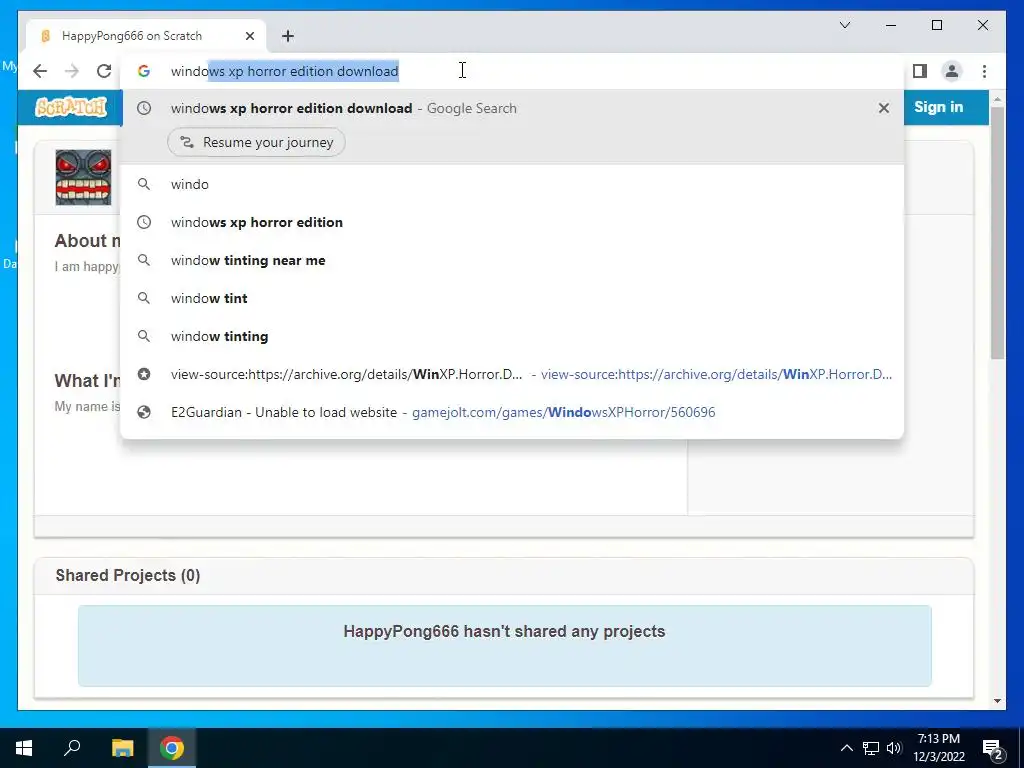Click the bookmark star icon of view-source entry

coord(144,374)
